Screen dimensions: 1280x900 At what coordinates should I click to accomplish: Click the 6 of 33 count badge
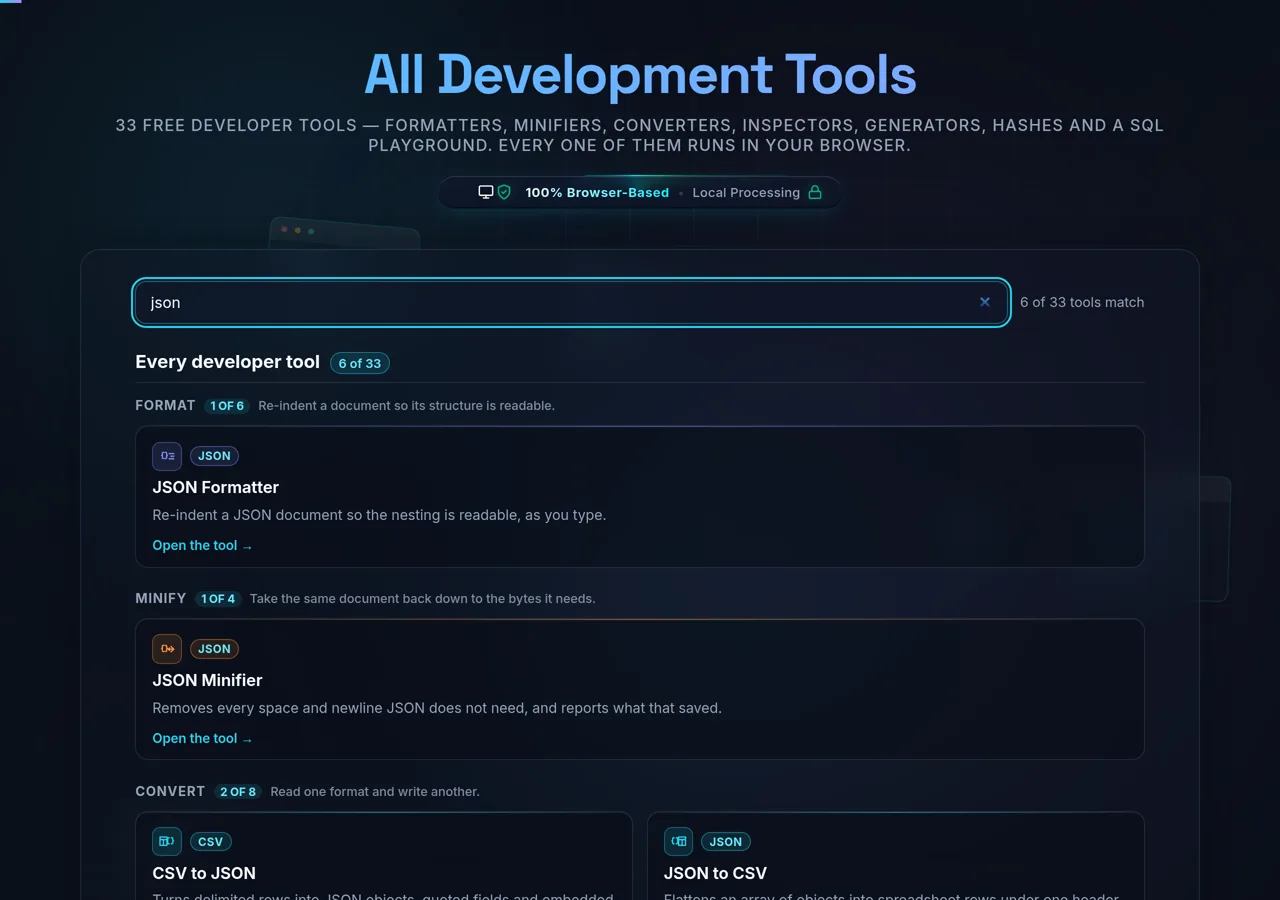point(360,363)
